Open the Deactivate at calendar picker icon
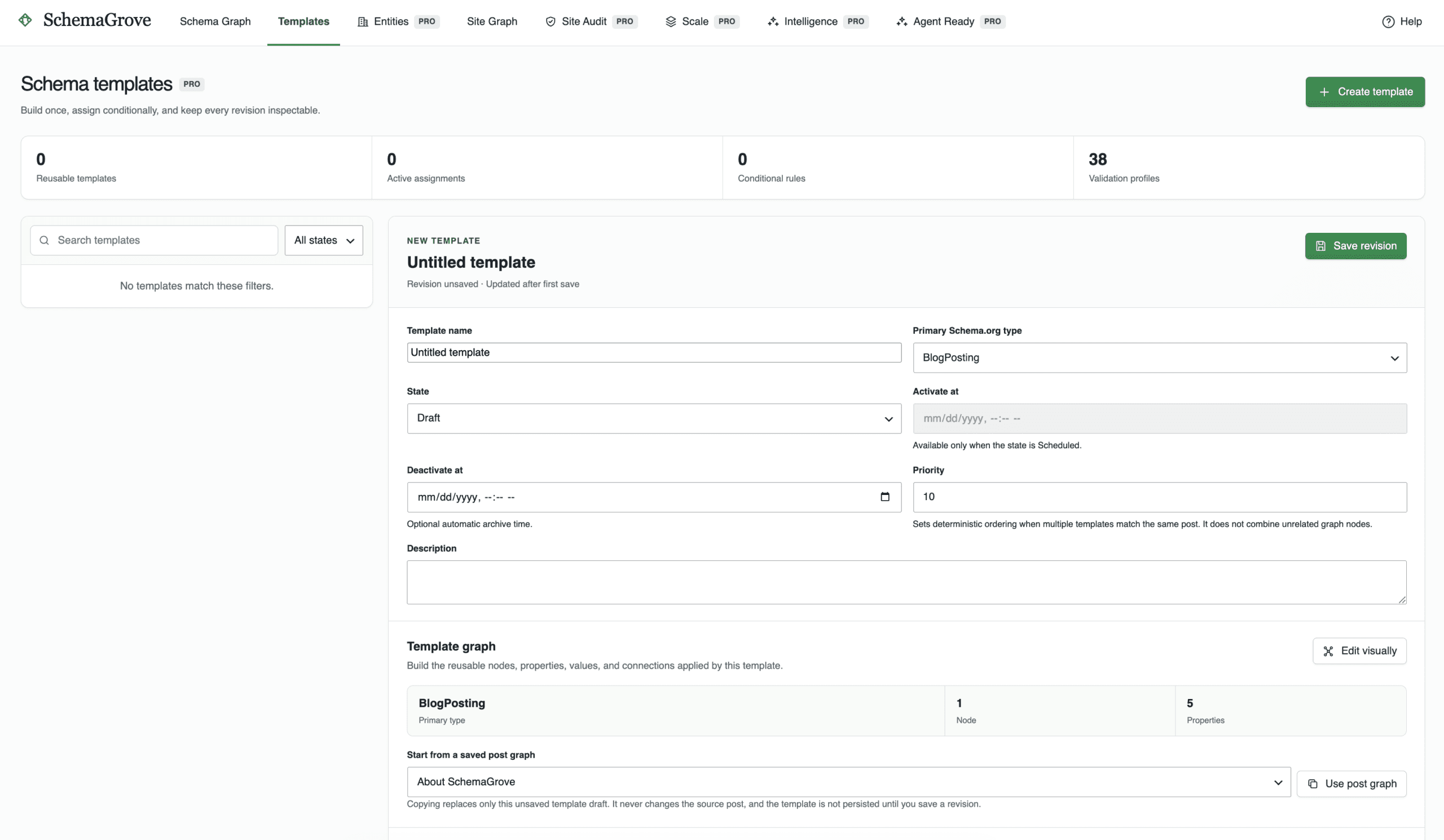Image resolution: width=1444 pixels, height=840 pixels. [x=885, y=497]
